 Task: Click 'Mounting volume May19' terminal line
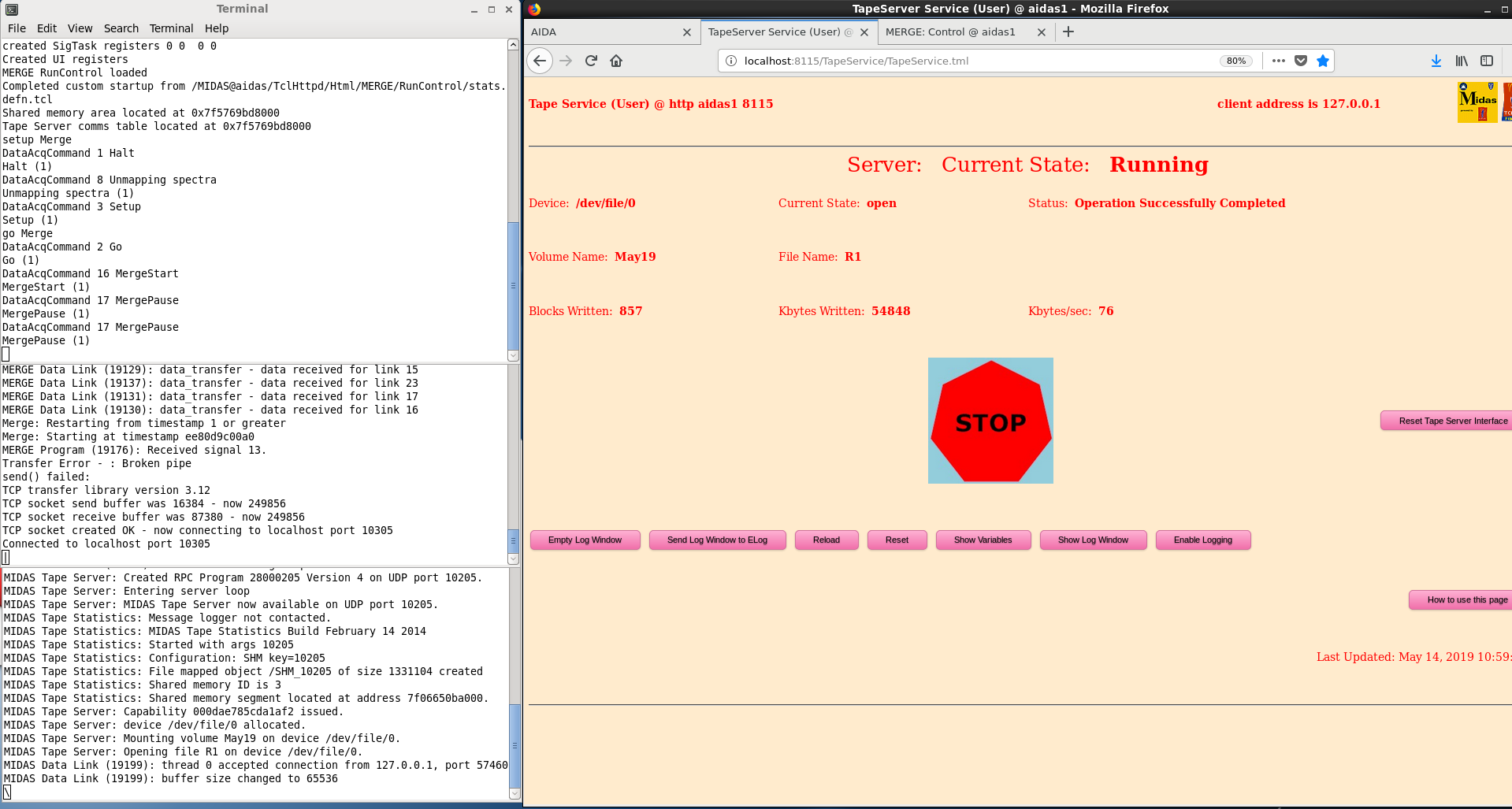202,738
